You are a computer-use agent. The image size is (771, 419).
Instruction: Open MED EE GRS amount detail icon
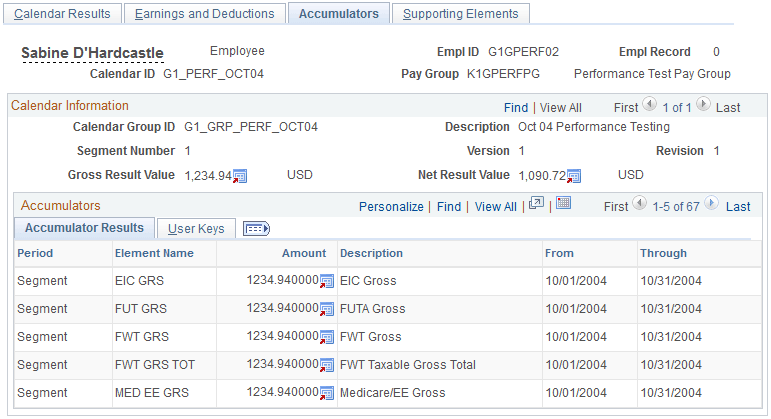click(327, 393)
